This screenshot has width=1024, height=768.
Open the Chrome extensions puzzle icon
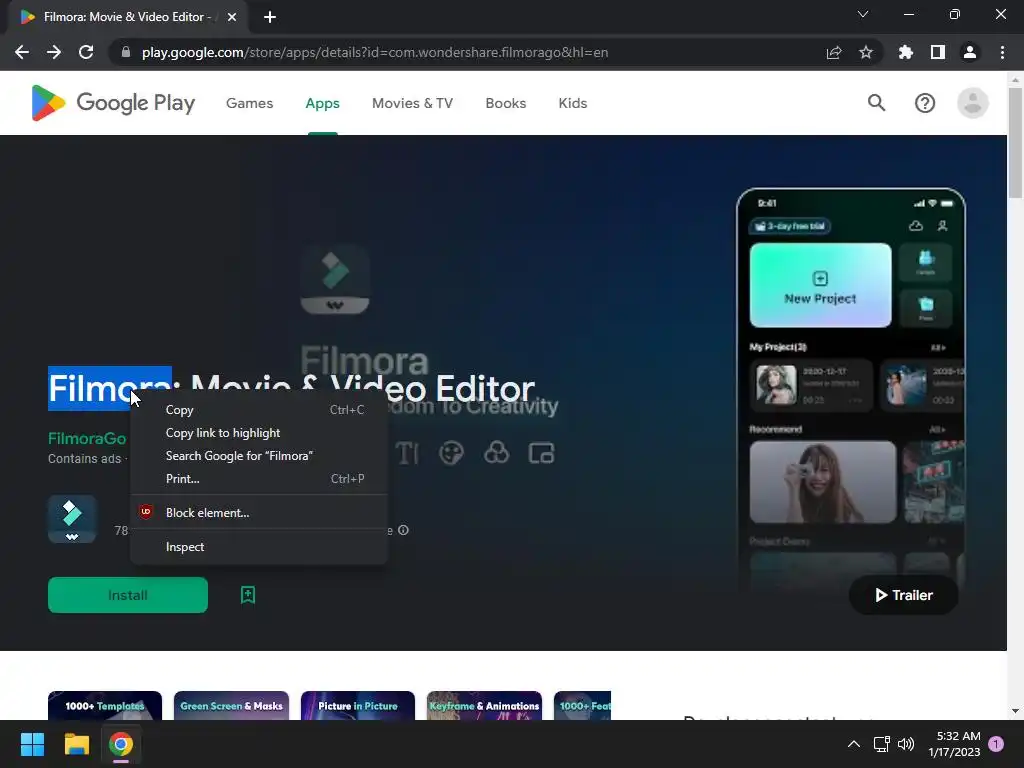pos(906,52)
